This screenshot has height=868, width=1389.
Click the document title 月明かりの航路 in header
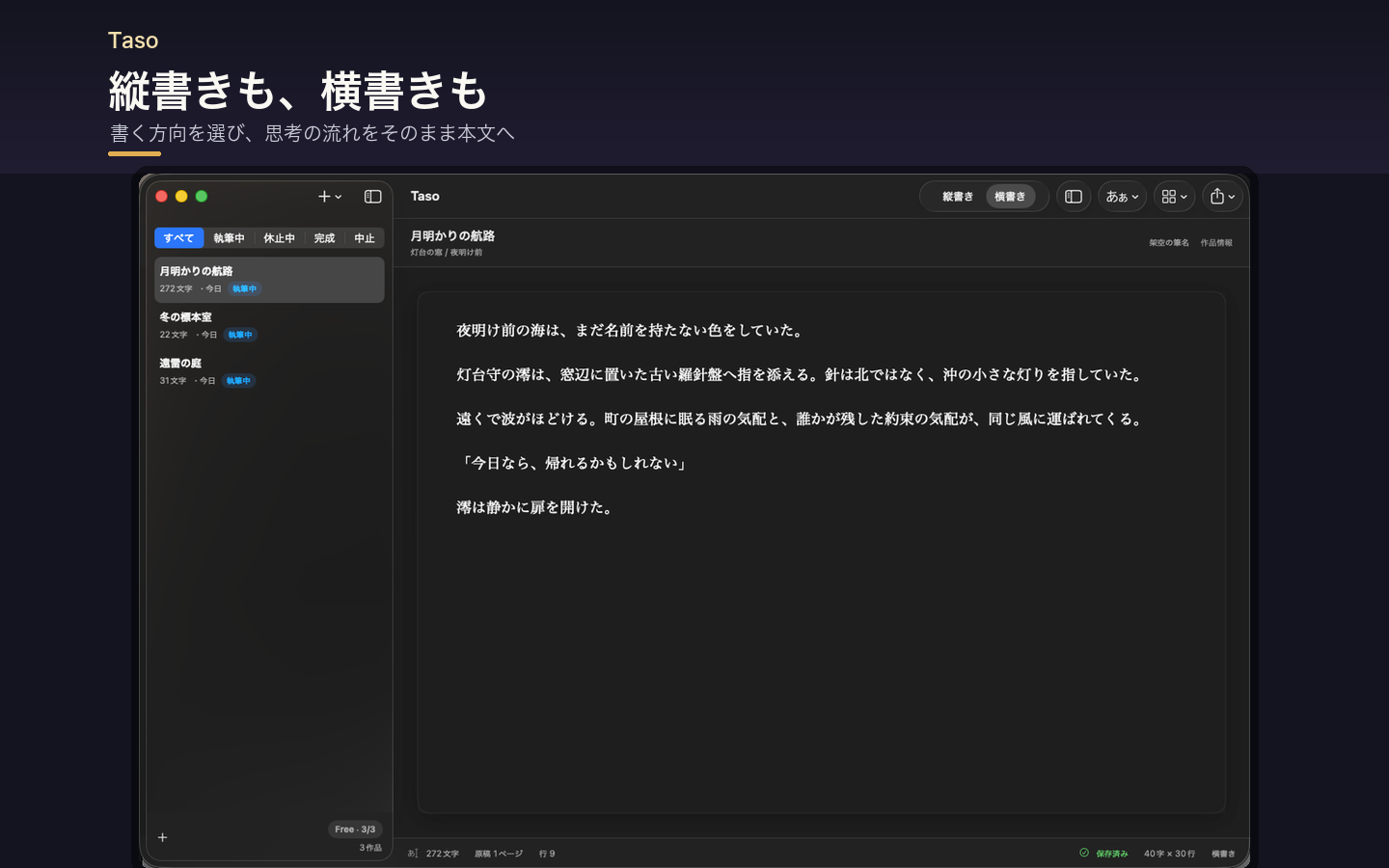click(x=452, y=236)
